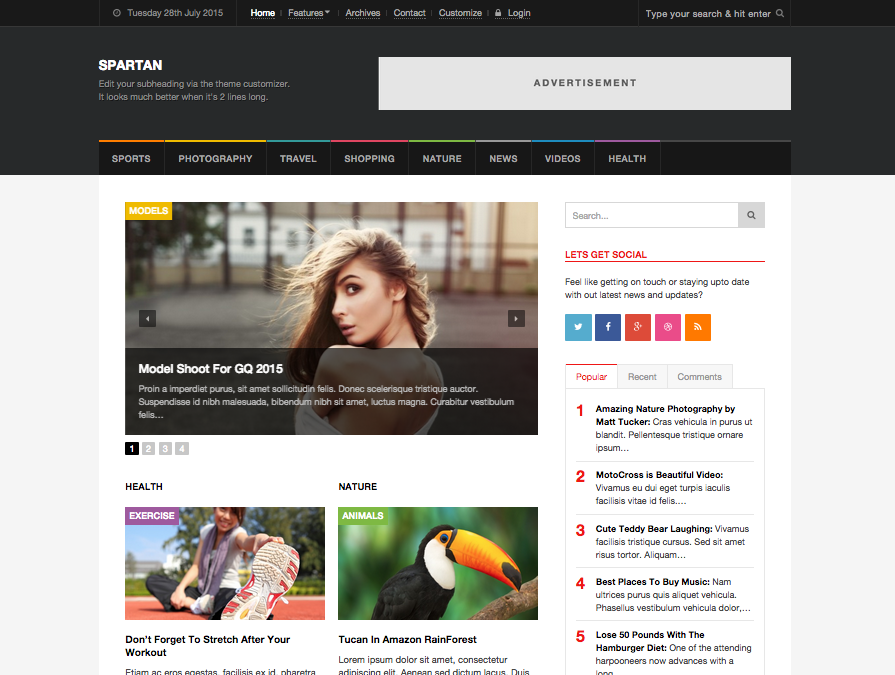Open Cute Teddy Bear Laughing post
Viewport: 895px width, 675px height.
[654, 529]
